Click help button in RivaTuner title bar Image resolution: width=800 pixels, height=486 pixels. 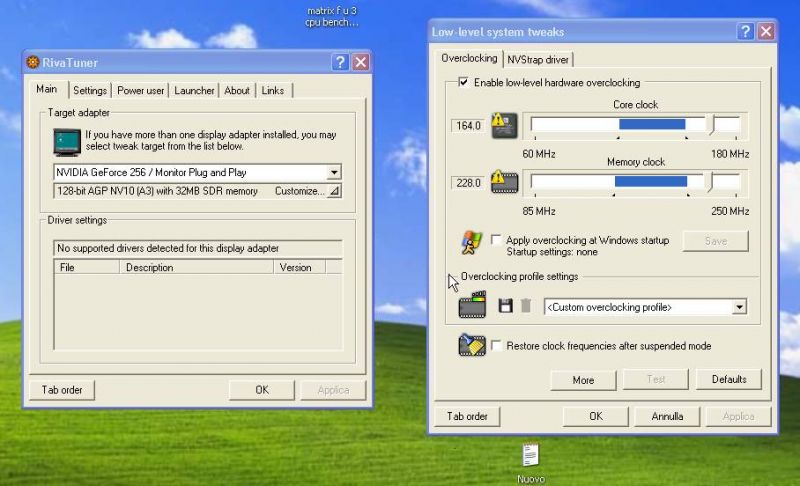pyautogui.click(x=340, y=62)
